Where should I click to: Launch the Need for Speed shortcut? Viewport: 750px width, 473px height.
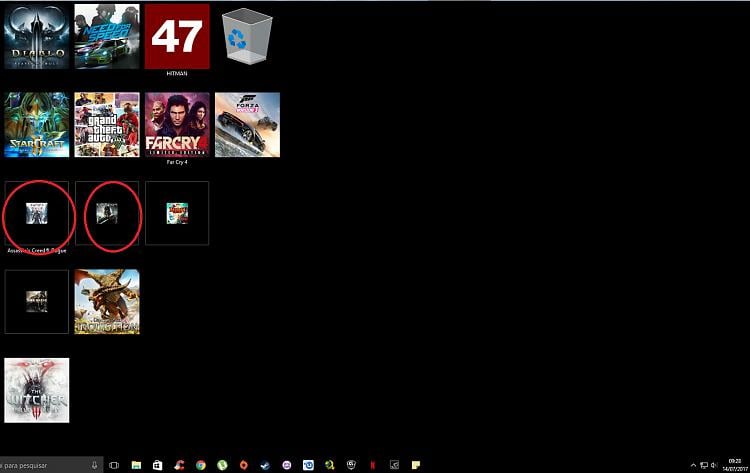pyautogui.click(x=107, y=36)
